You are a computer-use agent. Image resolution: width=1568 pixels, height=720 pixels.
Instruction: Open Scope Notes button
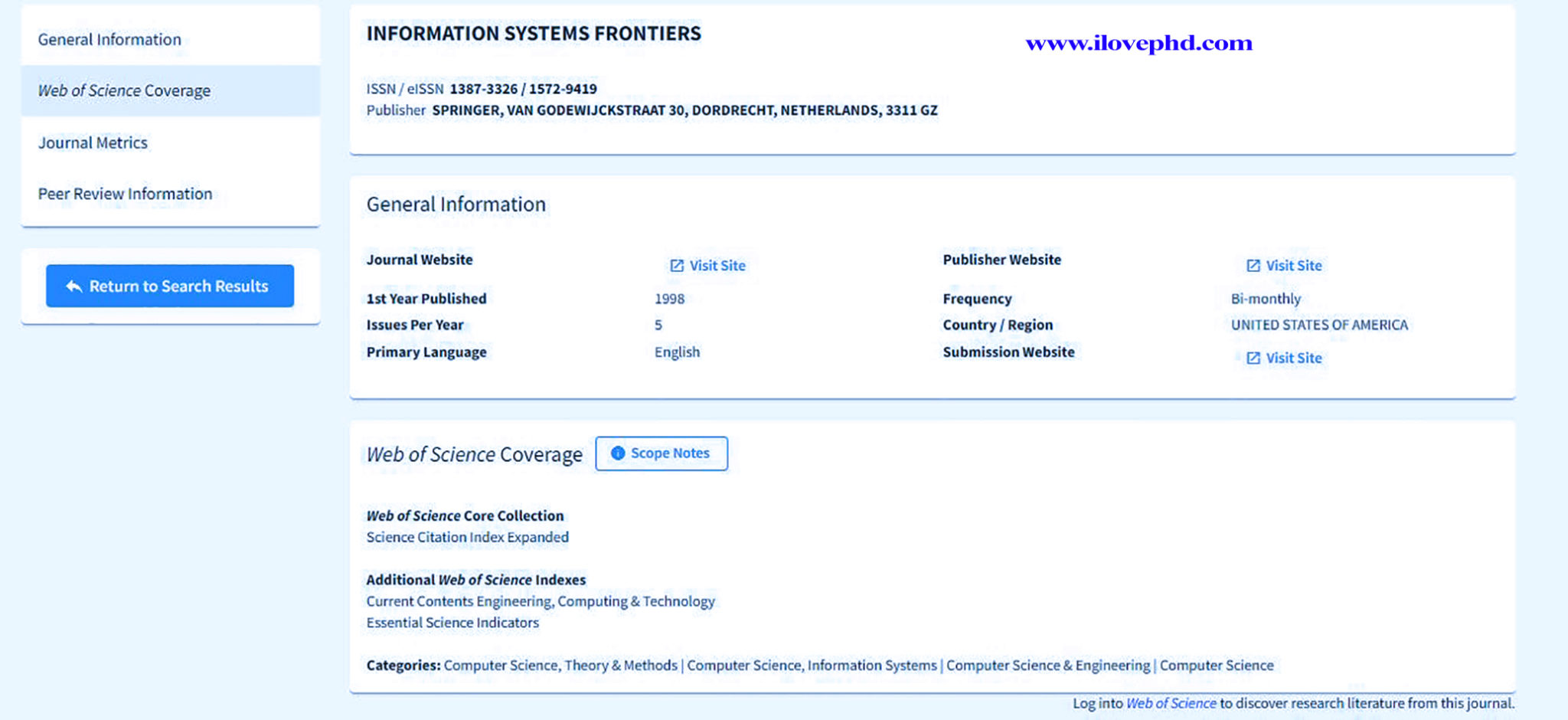point(661,453)
